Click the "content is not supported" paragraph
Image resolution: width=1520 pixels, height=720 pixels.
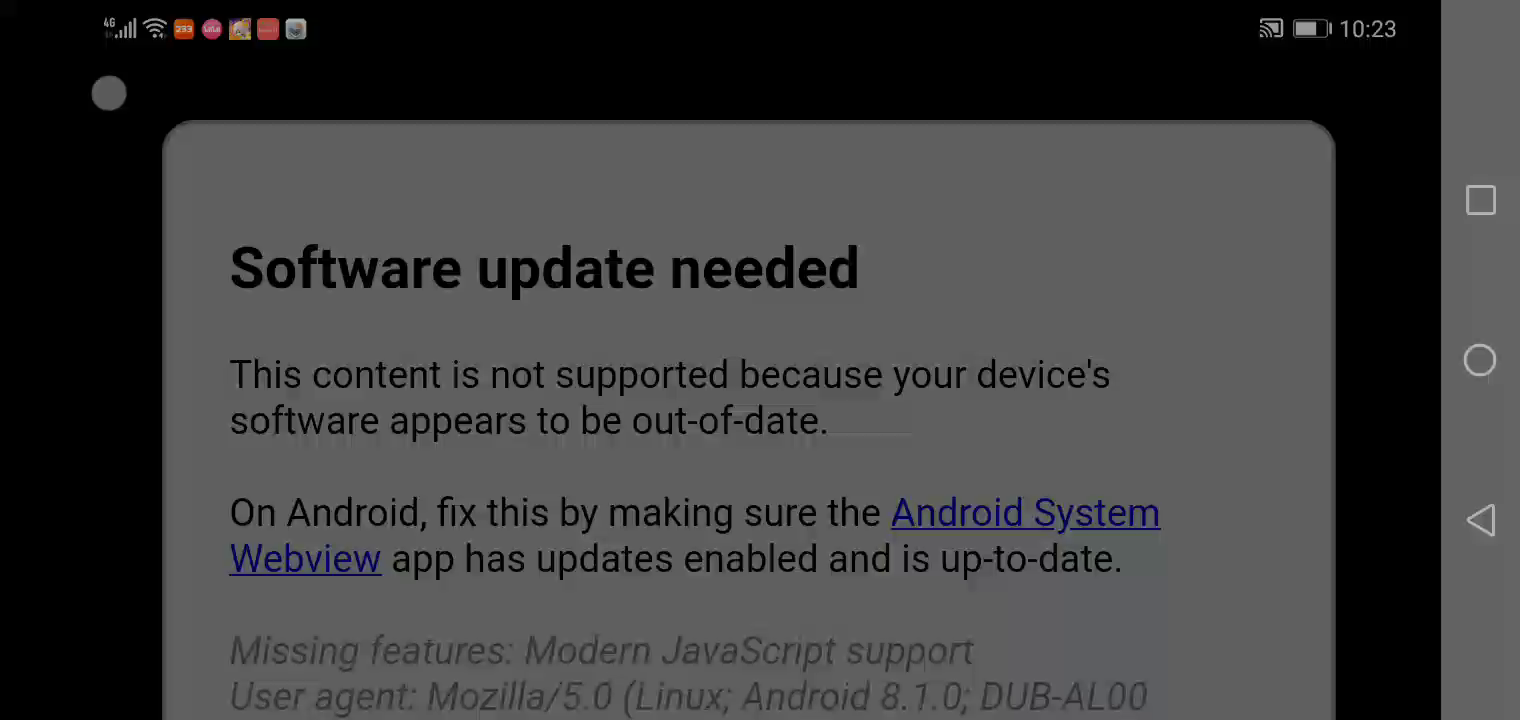[x=670, y=398]
